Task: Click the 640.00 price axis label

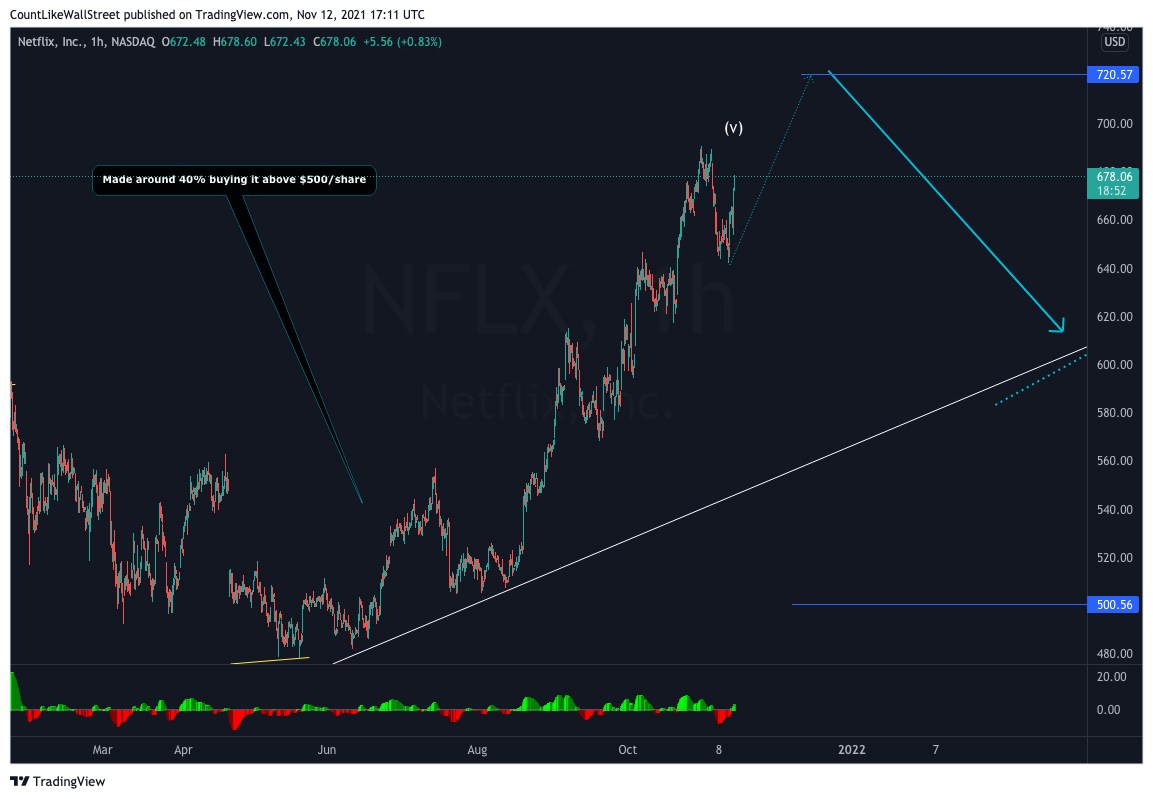Action: click(x=1115, y=268)
